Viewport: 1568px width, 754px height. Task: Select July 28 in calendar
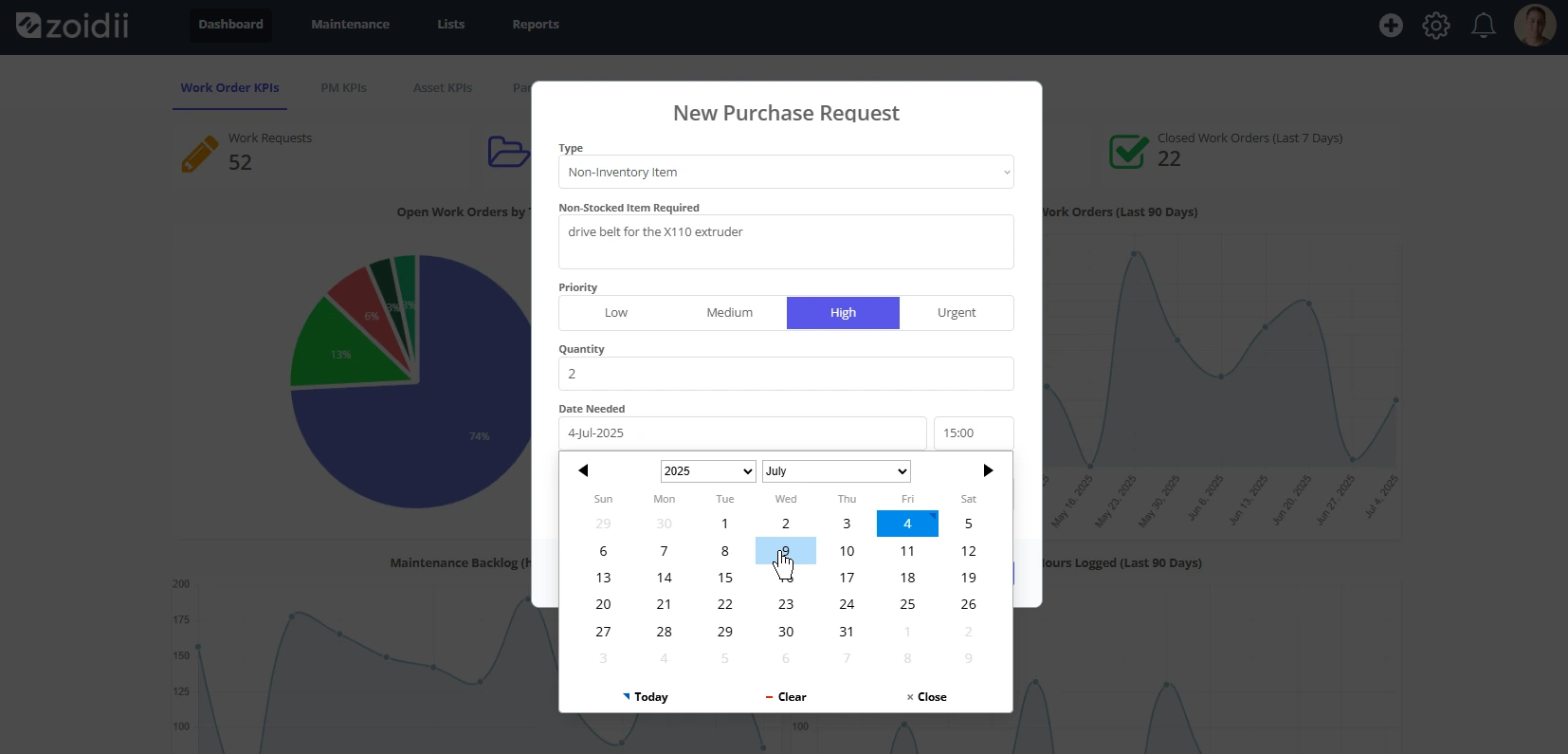tap(665, 632)
